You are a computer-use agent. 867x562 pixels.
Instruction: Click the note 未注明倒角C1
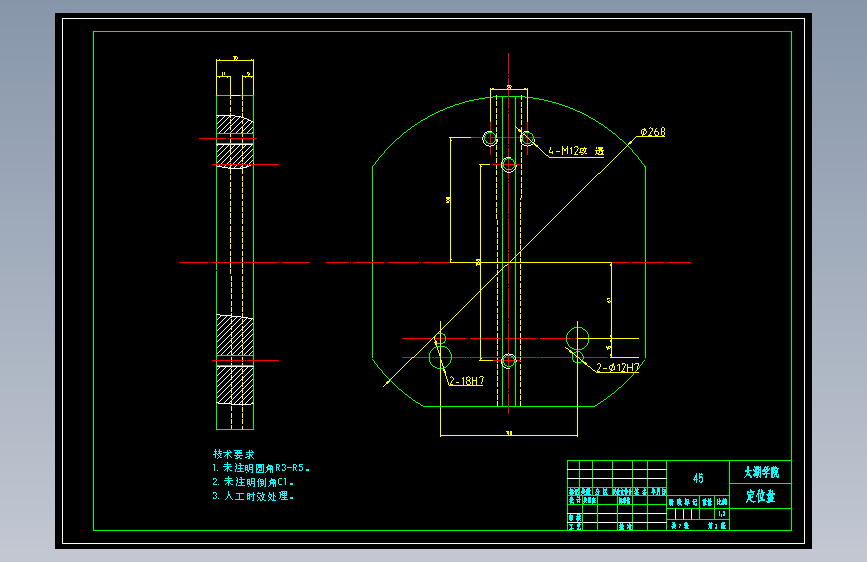253,482
